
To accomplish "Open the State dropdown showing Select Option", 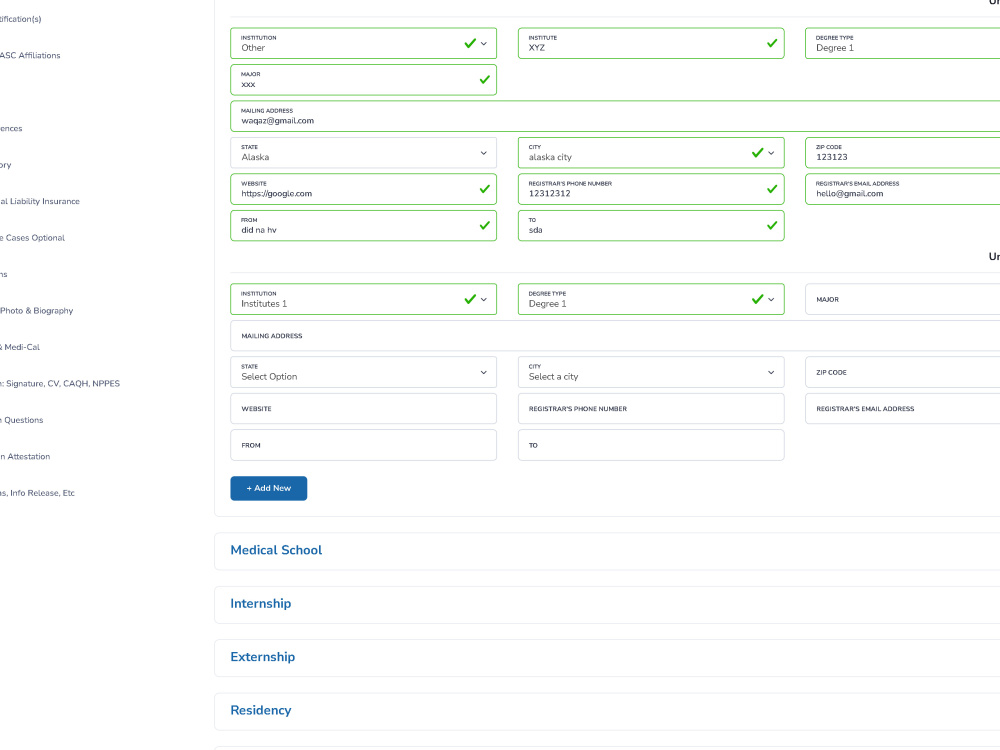I will 363,372.
